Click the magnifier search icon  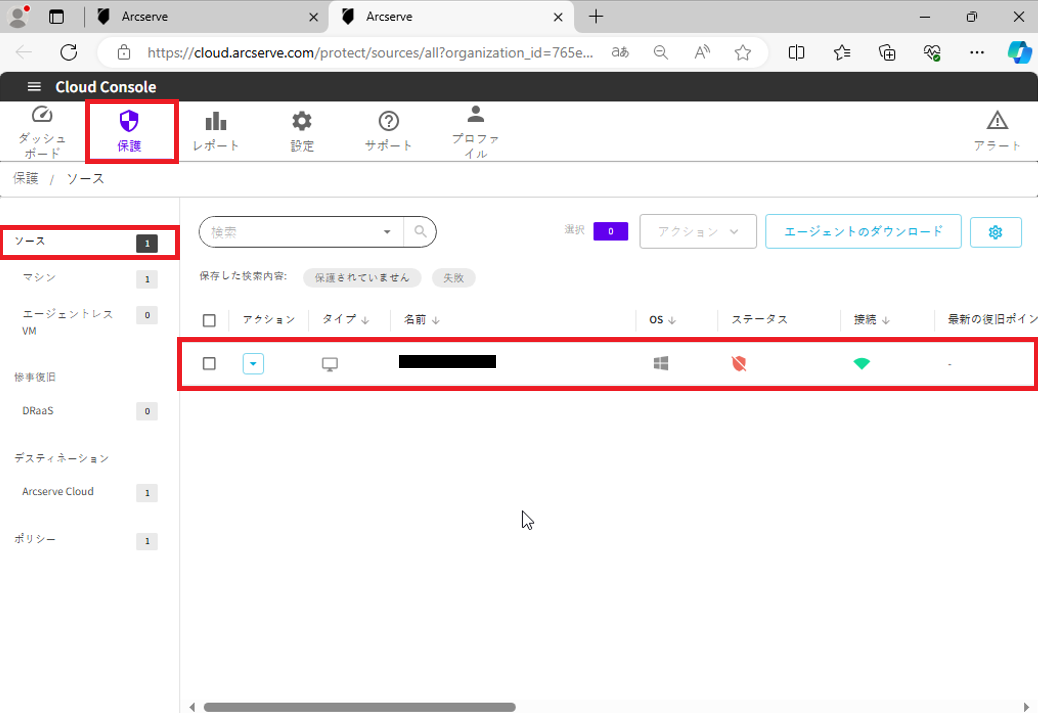tap(420, 232)
